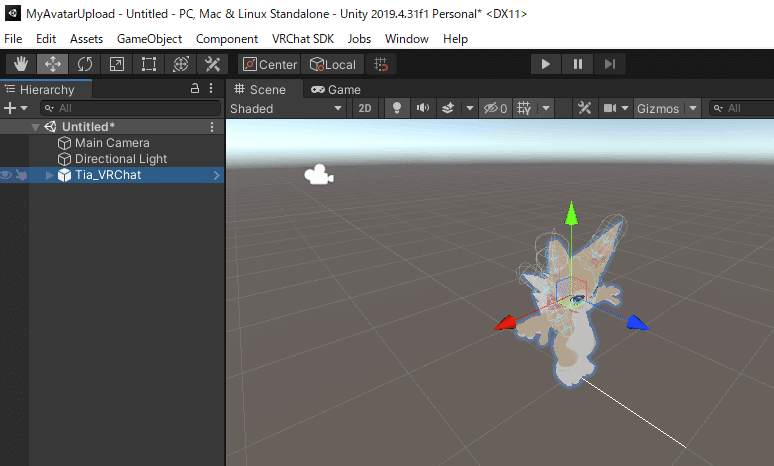Toggle Local handle rotation
This screenshot has height=466, width=774.
(333, 64)
